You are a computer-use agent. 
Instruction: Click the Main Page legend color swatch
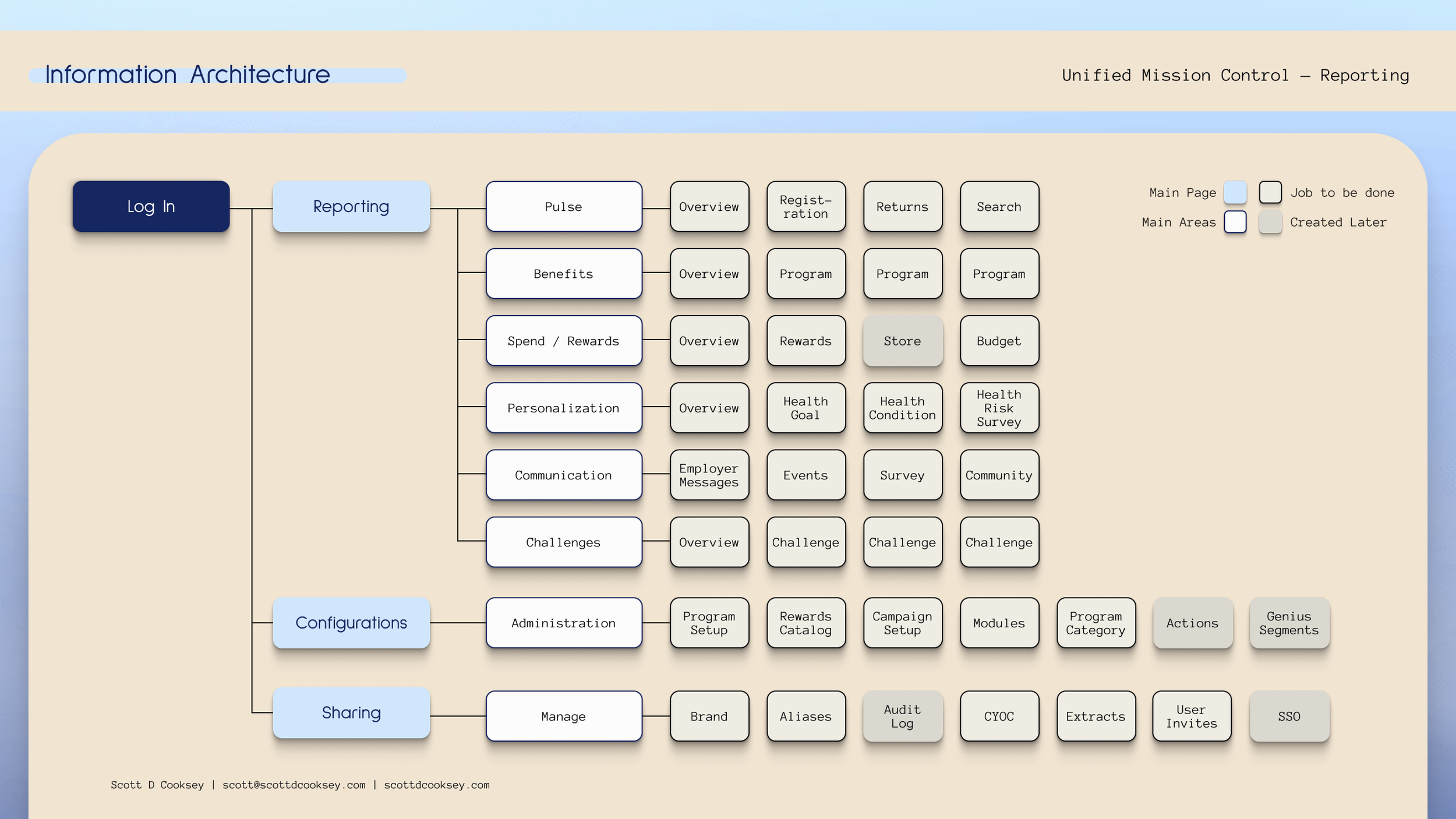tap(1235, 192)
